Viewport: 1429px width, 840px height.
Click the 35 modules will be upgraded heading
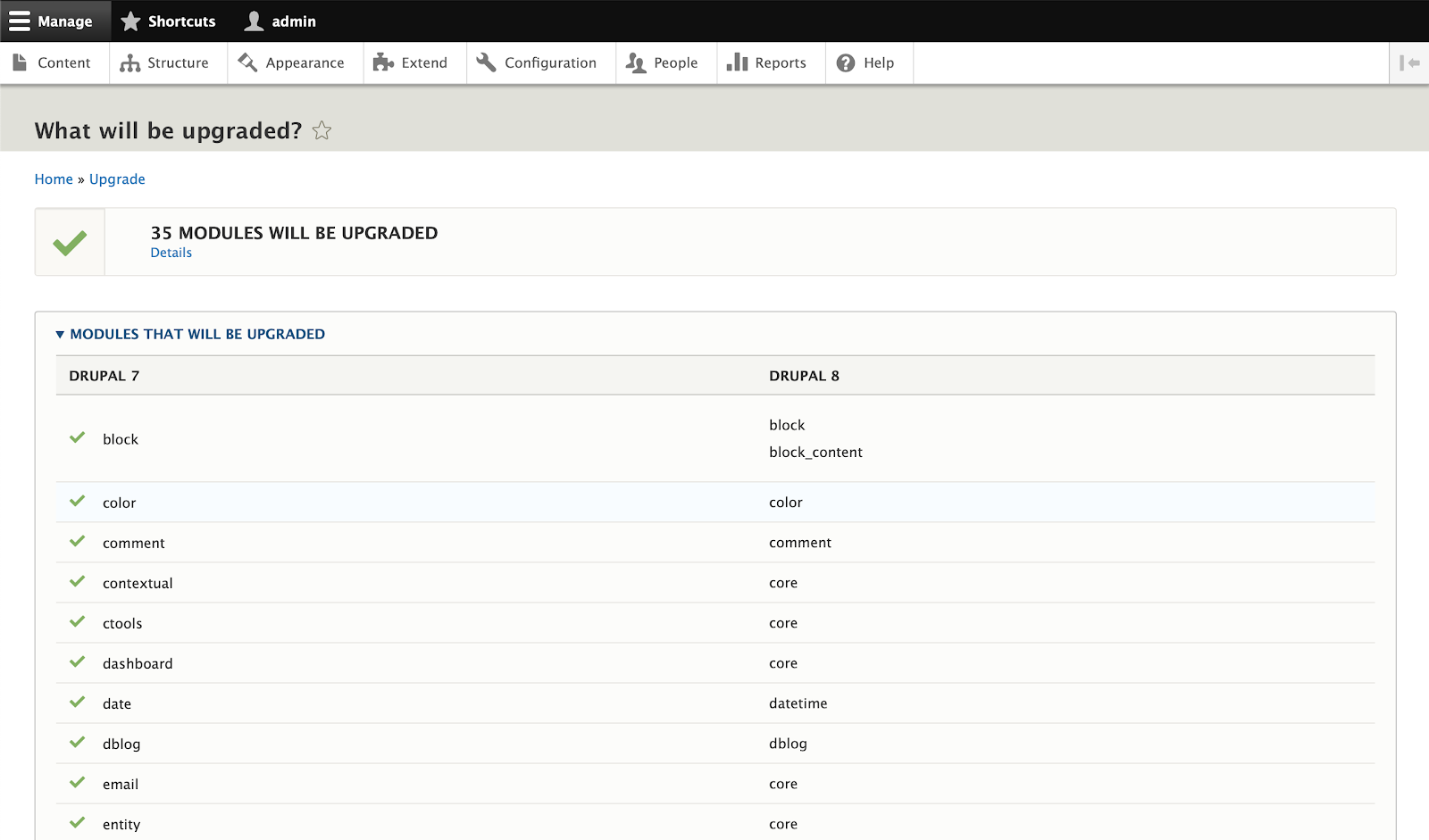click(x=294, y=233)
